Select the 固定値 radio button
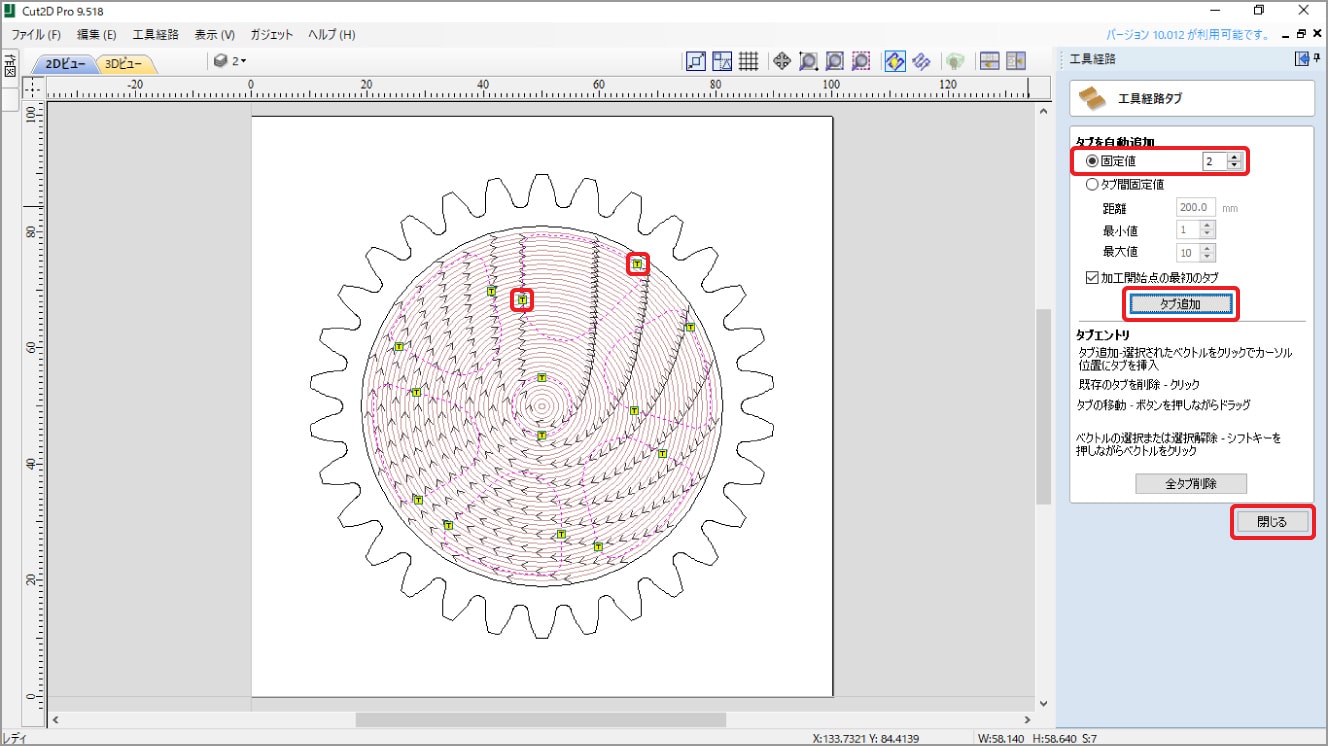Image resolution: width=1328 pixels, height=746 pixels. point(1092,161)
